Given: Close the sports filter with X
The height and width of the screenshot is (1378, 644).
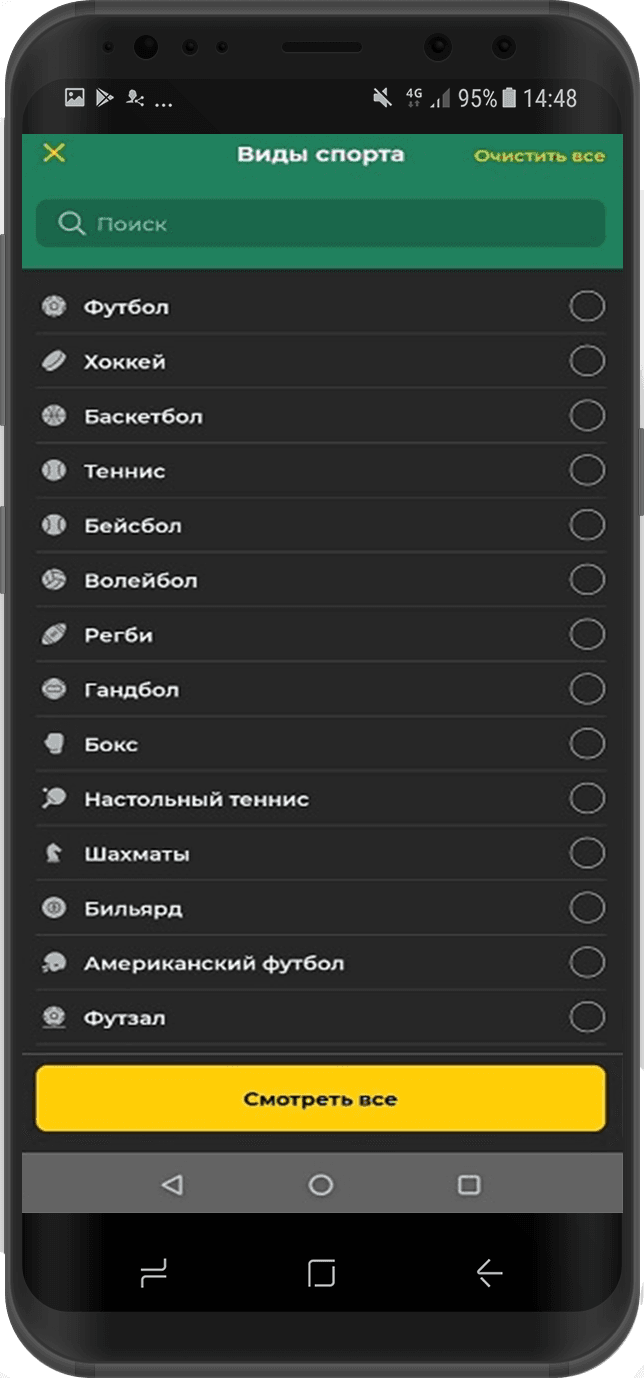Looking at the screenshot, I should (54, 153).
